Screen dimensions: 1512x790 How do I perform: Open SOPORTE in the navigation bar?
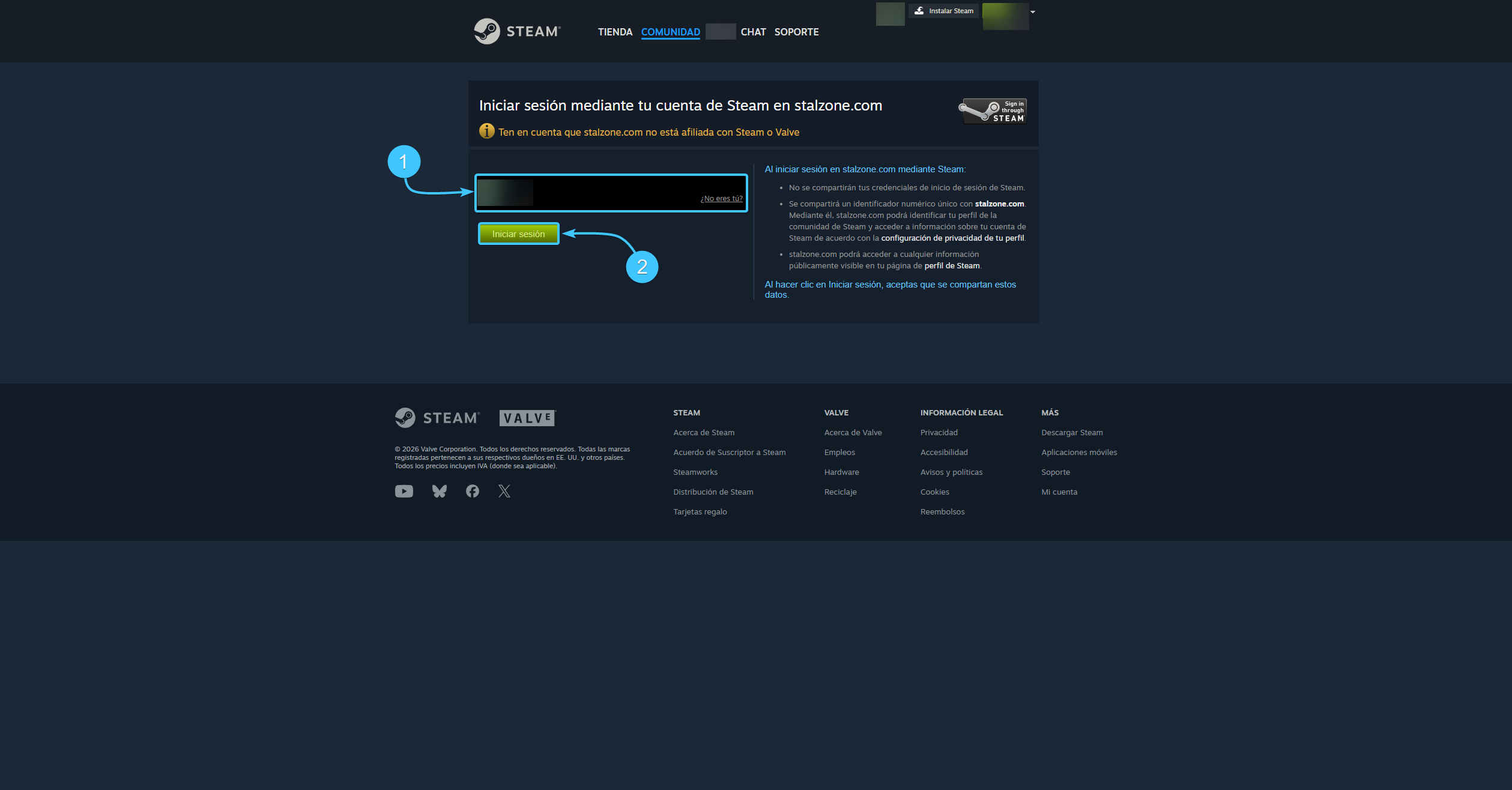tap(796, 32)
